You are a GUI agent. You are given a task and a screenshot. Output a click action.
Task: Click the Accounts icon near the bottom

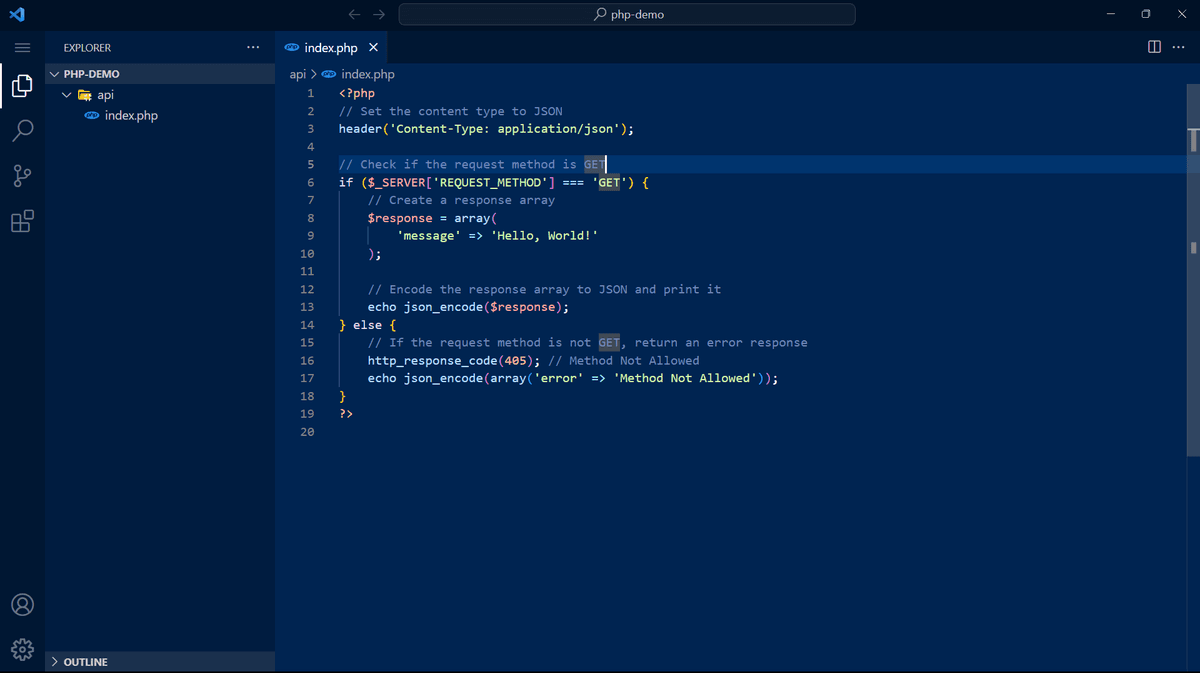[x=22, y=604]
